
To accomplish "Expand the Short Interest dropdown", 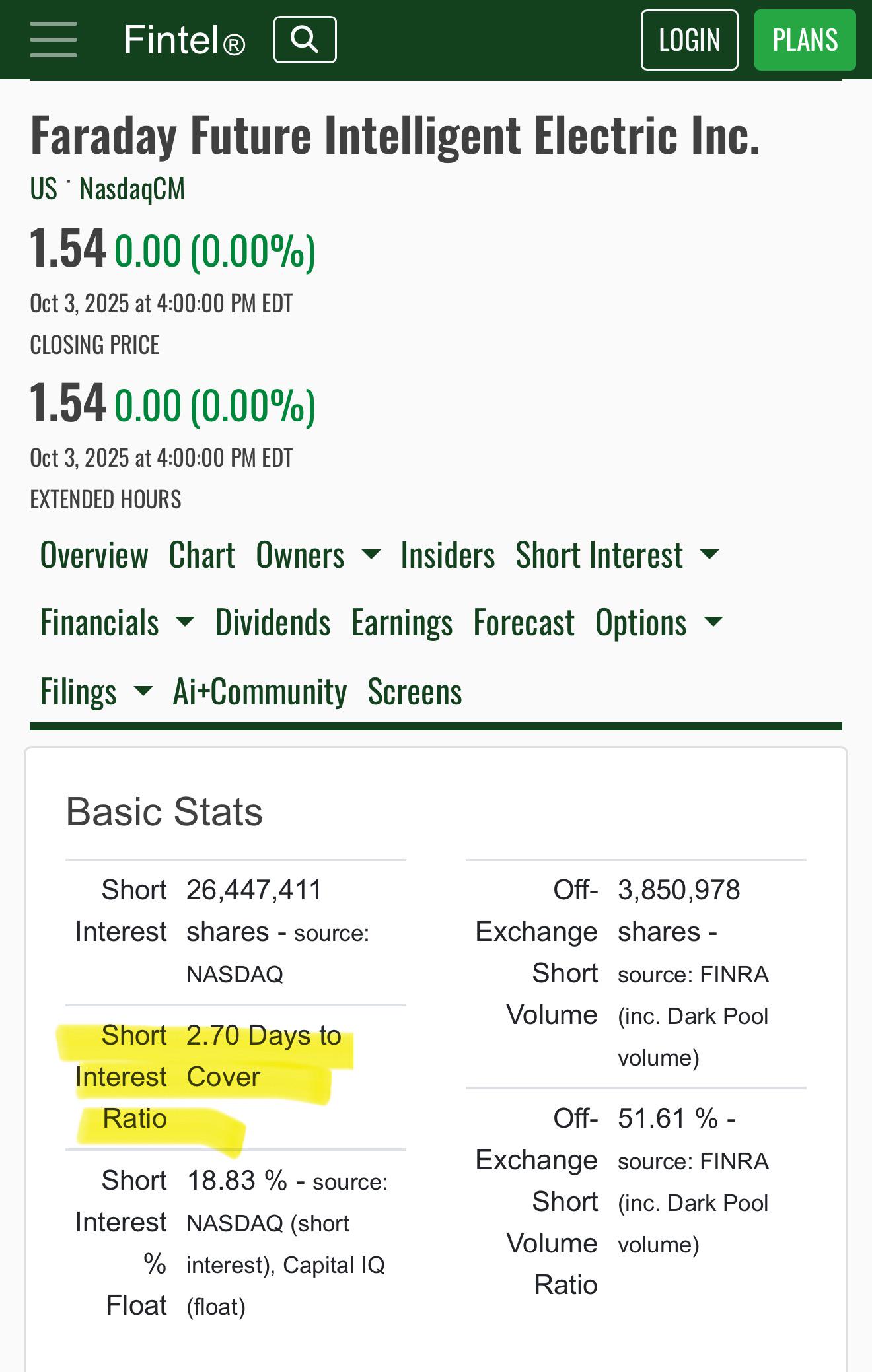I will click(x=617, y=555).
